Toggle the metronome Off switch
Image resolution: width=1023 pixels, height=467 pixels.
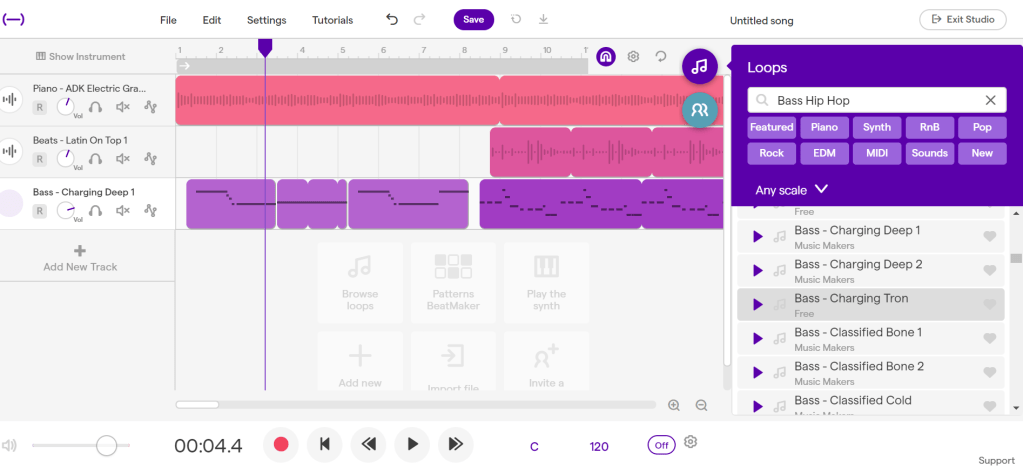[x=661, y=445]
